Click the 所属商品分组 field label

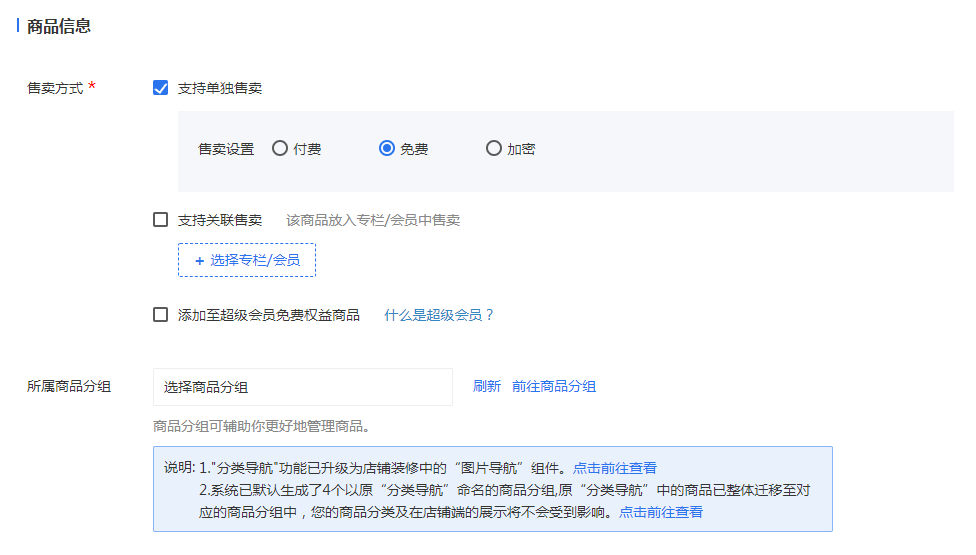69,386
